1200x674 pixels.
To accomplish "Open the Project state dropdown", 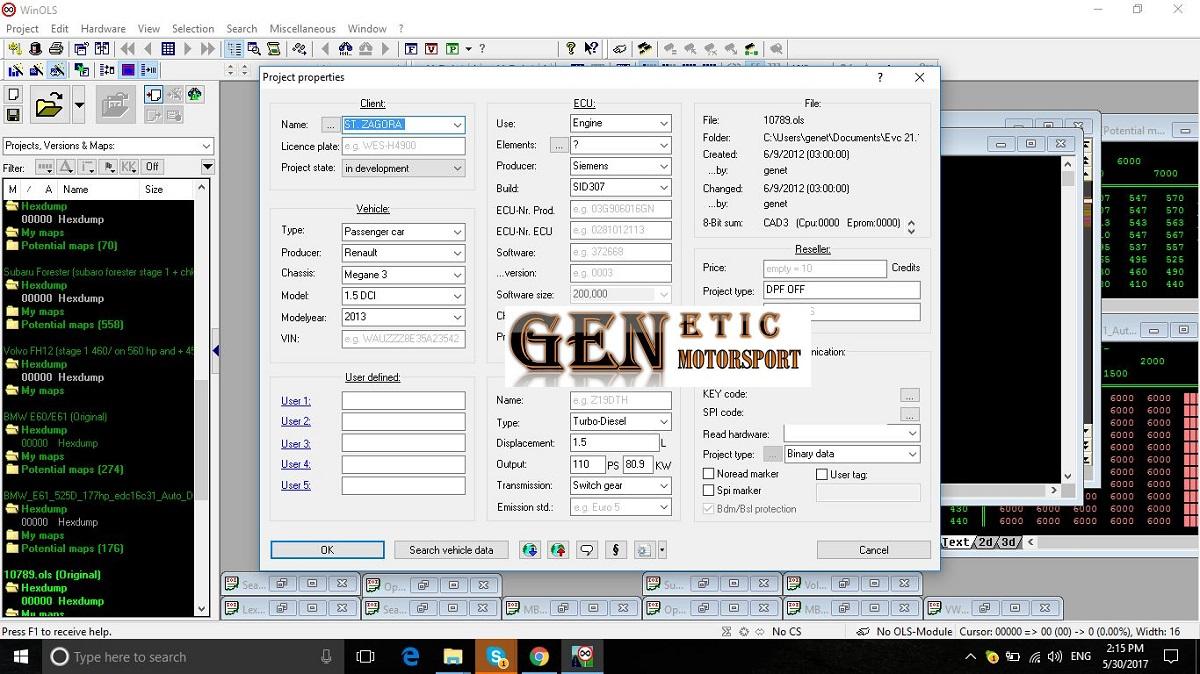I will (x=457, y=169).
